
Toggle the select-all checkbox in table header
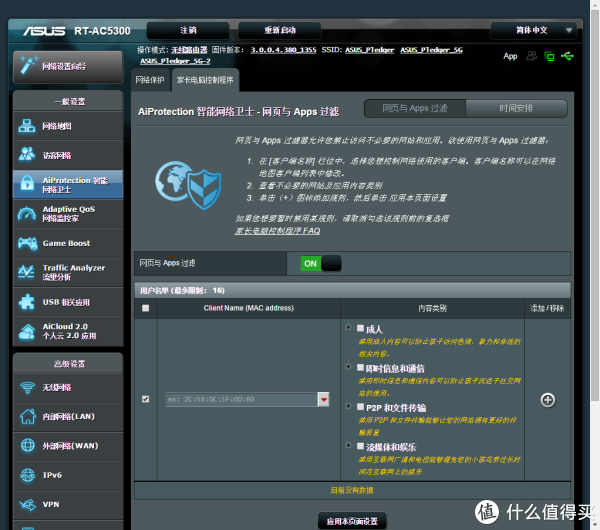coord(145,308)
